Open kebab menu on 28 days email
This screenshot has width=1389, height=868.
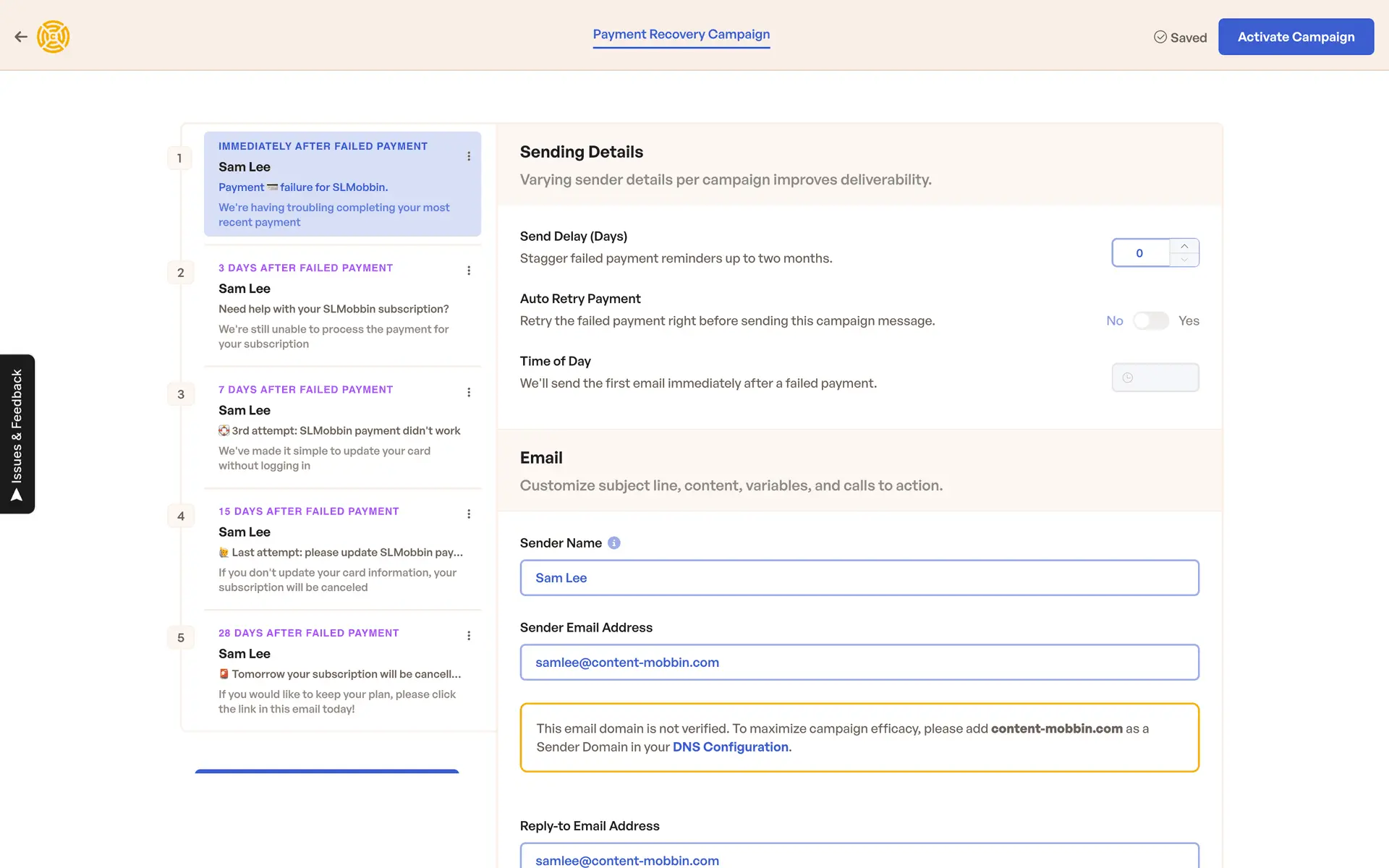coord(469,636)
